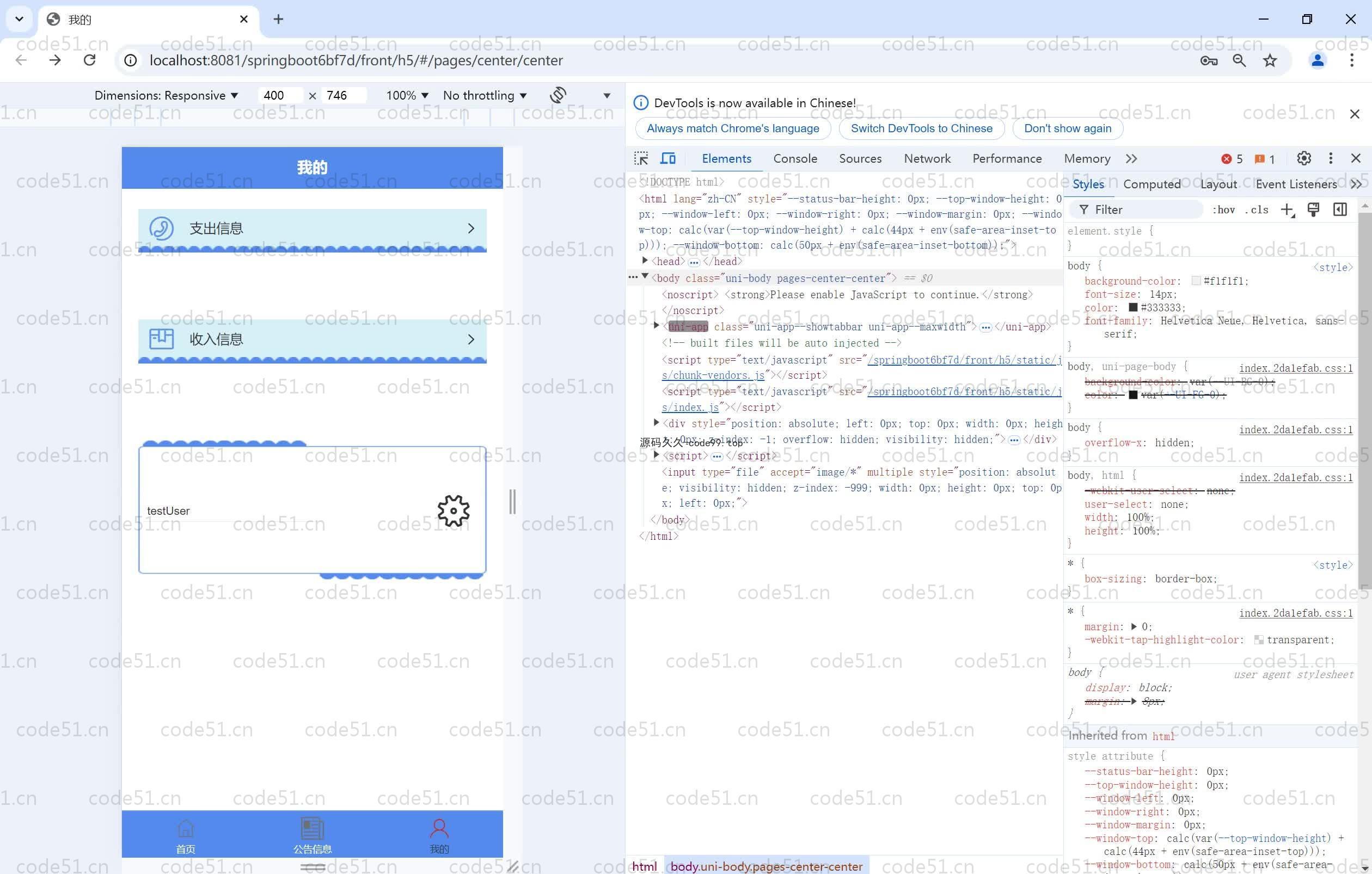Toggle rendering emulations paintbrush icon
This screenshot has height=874, width=1372.
coord(1313,210)
